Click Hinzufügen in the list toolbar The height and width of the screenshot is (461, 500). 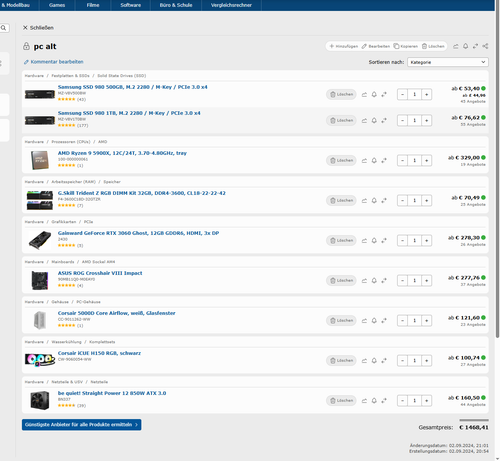click(344, 46)
